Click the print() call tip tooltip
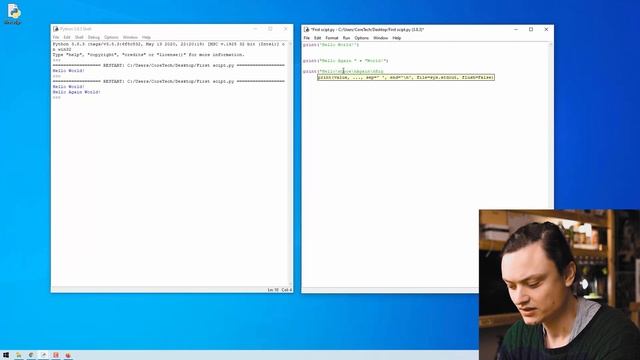Image resolution: width=640 pixels, height=360 pixels. [x=406, y=77]
